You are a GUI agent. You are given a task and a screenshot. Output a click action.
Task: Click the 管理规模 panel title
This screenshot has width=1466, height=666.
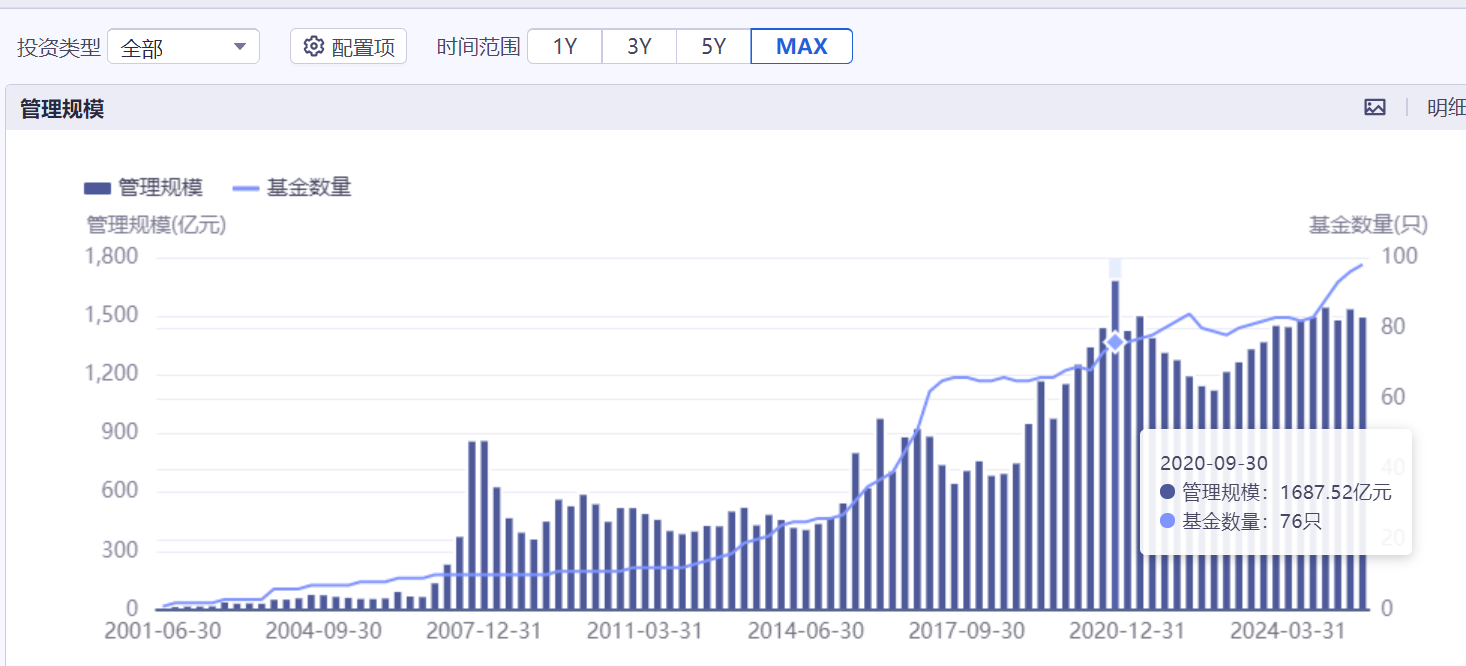click(62, 109)
